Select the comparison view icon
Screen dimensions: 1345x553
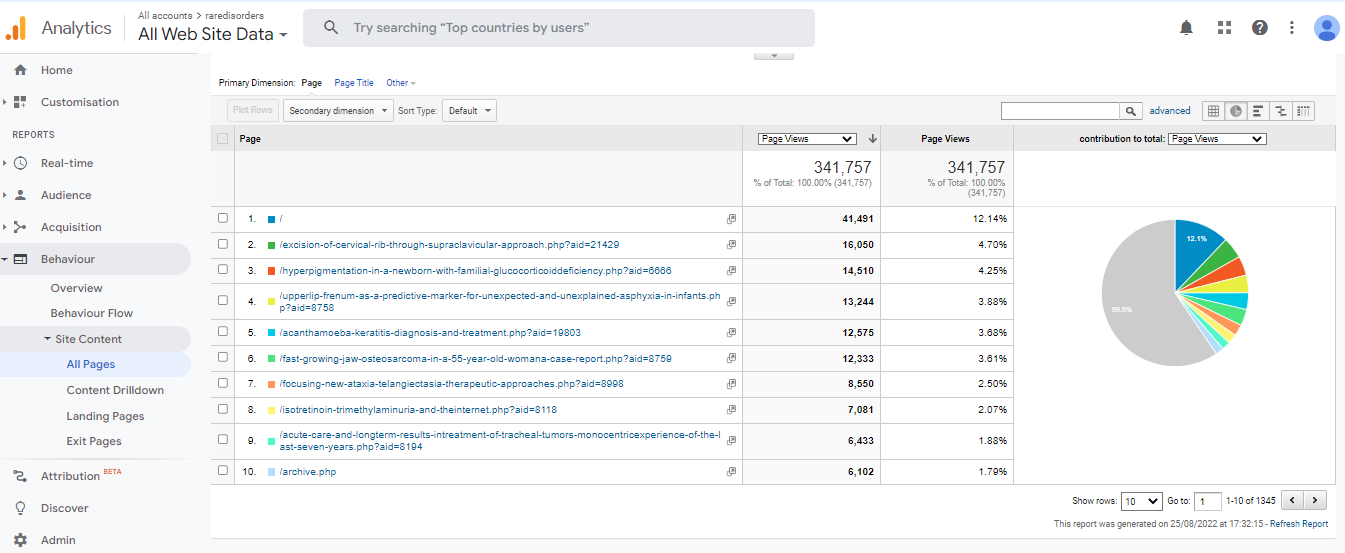pos(1281,111)
